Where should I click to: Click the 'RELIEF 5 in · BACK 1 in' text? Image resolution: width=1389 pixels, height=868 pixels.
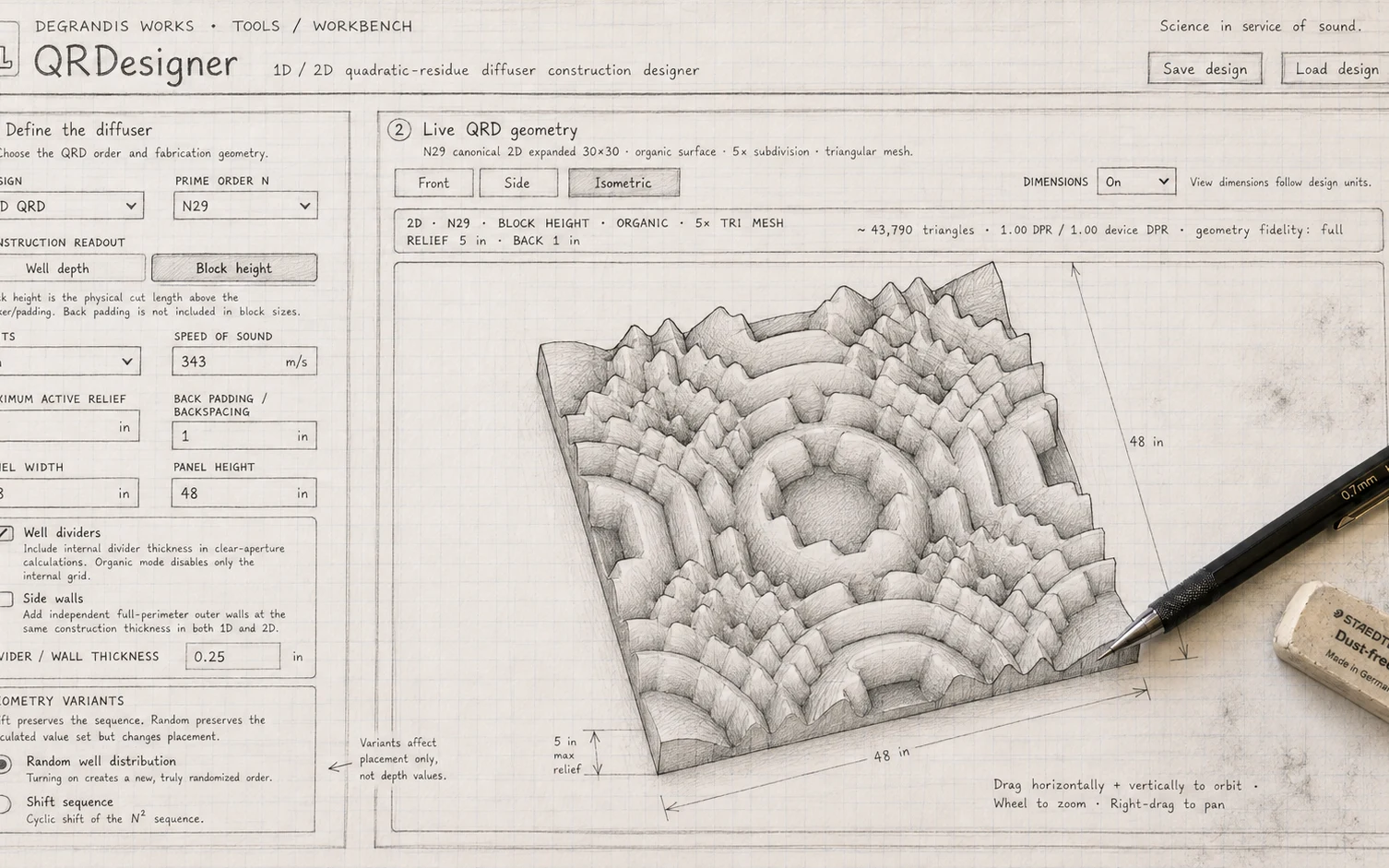[493, 241]
